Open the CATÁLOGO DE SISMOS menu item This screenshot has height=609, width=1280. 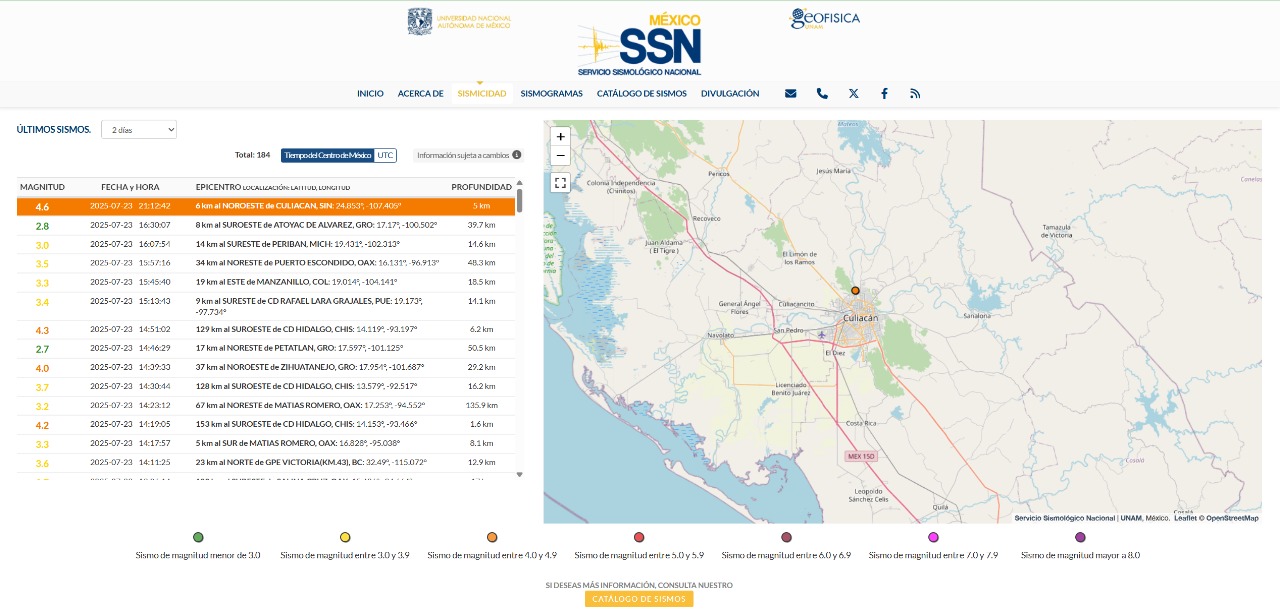tap(642, 93)
